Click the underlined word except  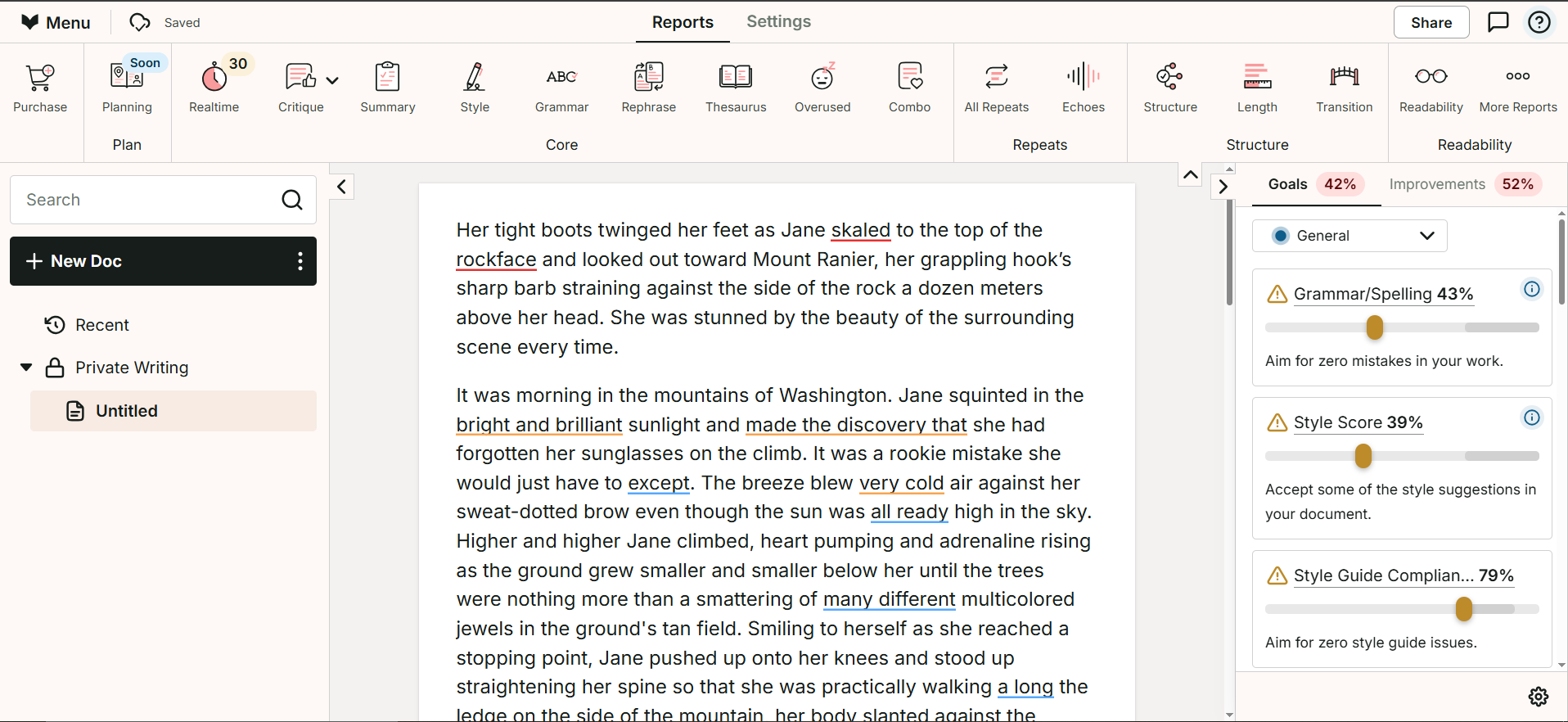point(659,483)
